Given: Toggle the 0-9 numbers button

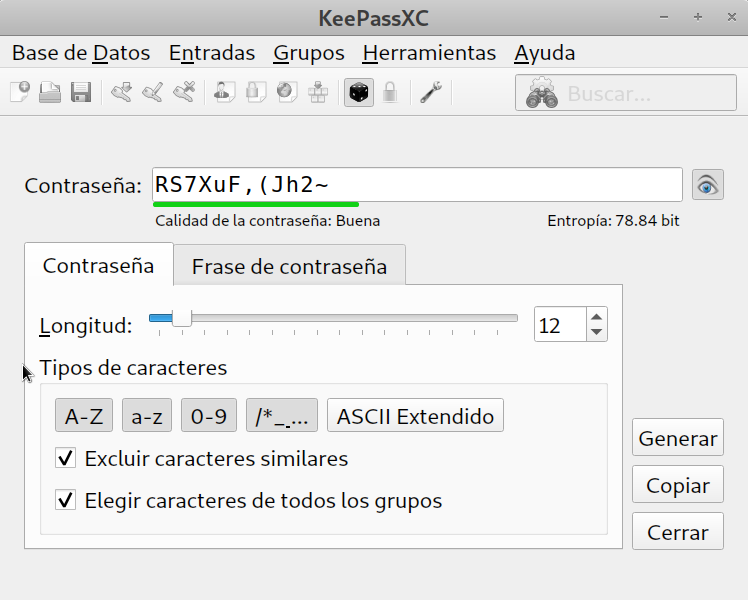Looking at the screenshot, I should [209, 415].
